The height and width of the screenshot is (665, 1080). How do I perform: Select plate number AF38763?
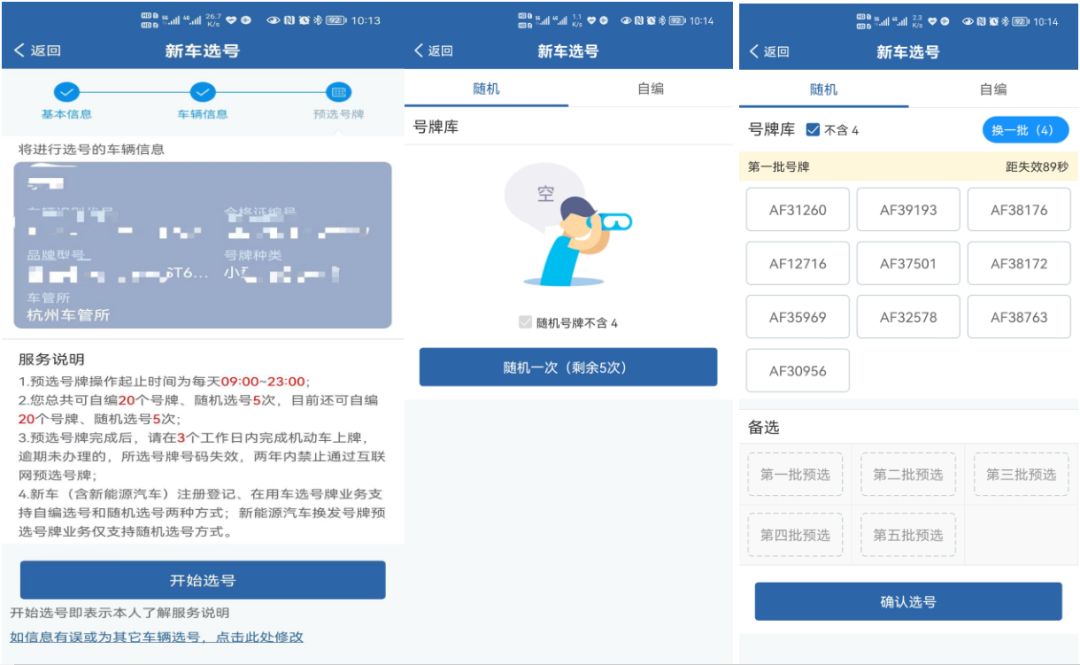click(x=1019, y=317)
